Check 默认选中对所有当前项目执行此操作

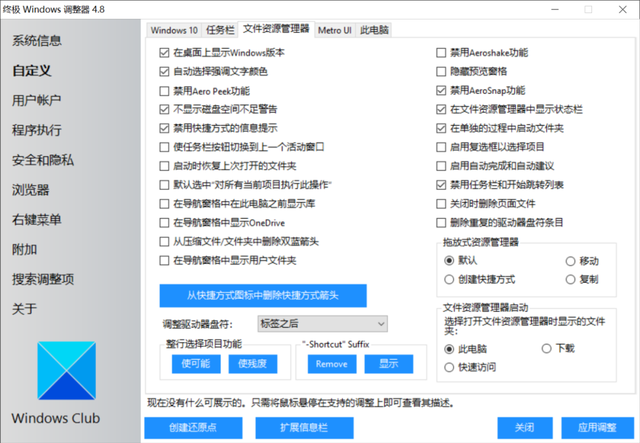(164, 185)
